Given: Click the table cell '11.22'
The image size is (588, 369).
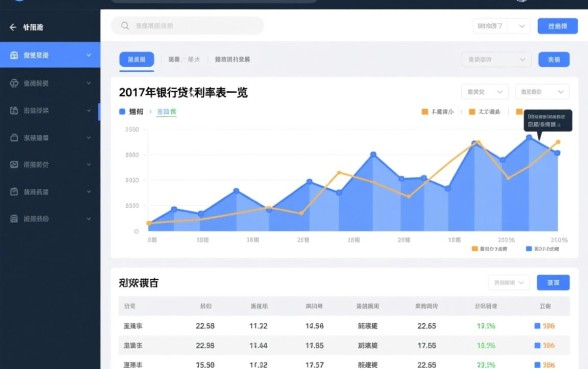Looking at the screenshot, I should tap(258, 326).
